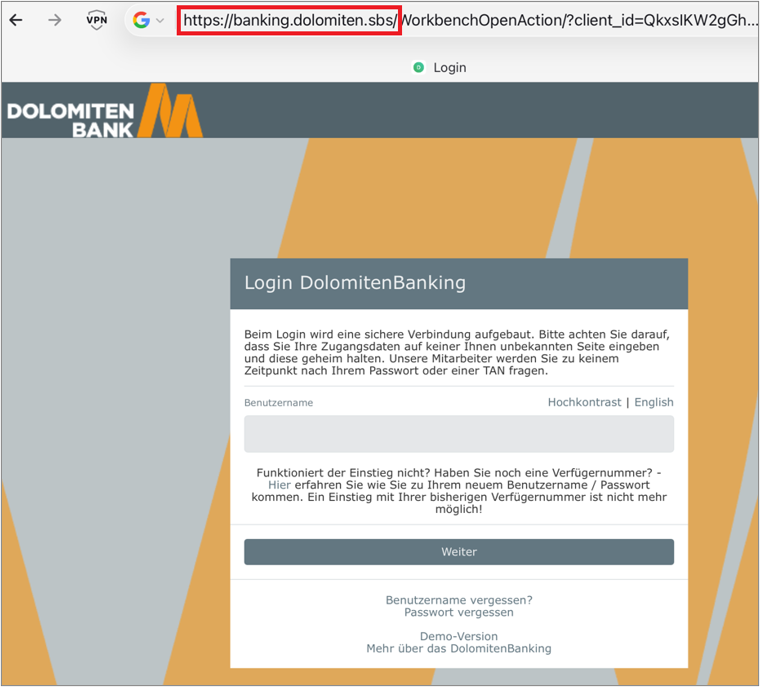760x687 pixels.
Task: Click the Weiter button
Action: [459, 552]
